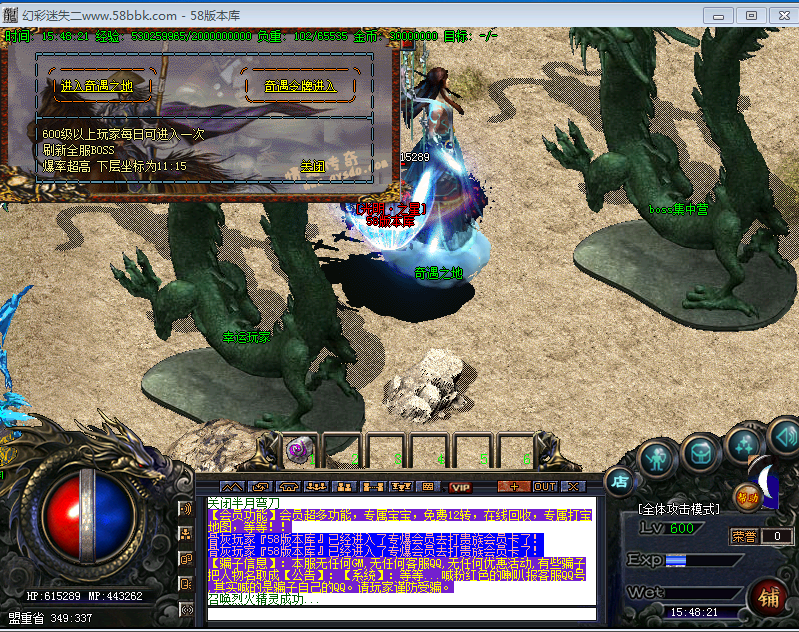799x632 pixels.
Task: Toggle the group hierarchy chat channel icon
Action: [186, 534]
